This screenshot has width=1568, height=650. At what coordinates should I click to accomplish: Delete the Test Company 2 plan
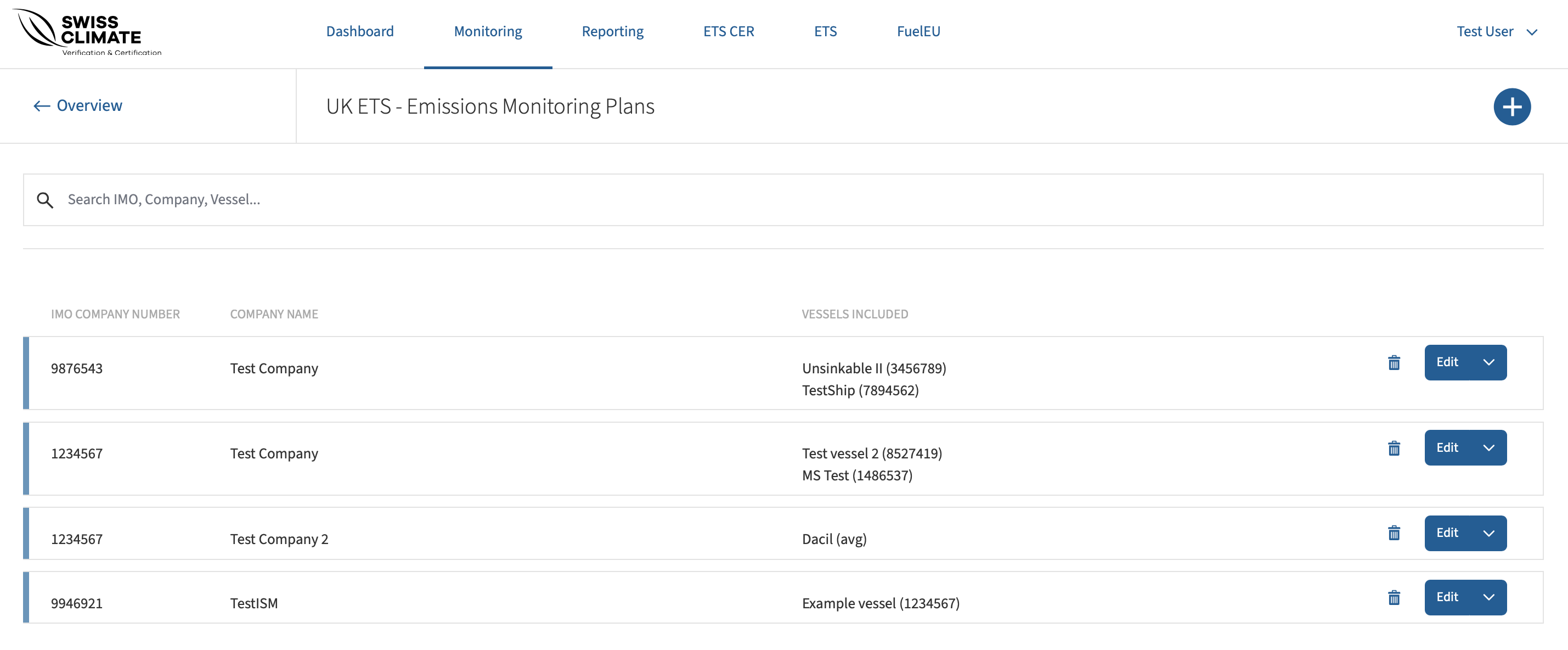click(x=1394, y=533)
